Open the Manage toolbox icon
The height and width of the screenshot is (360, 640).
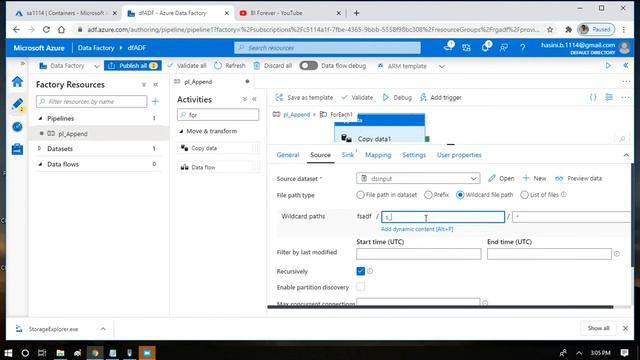click(x=17, y=149)
